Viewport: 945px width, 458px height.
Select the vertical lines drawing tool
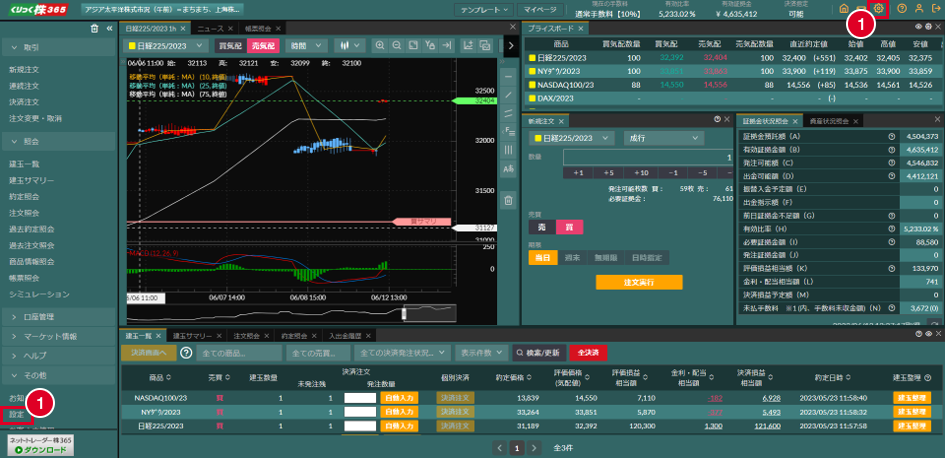coord(508,149)
